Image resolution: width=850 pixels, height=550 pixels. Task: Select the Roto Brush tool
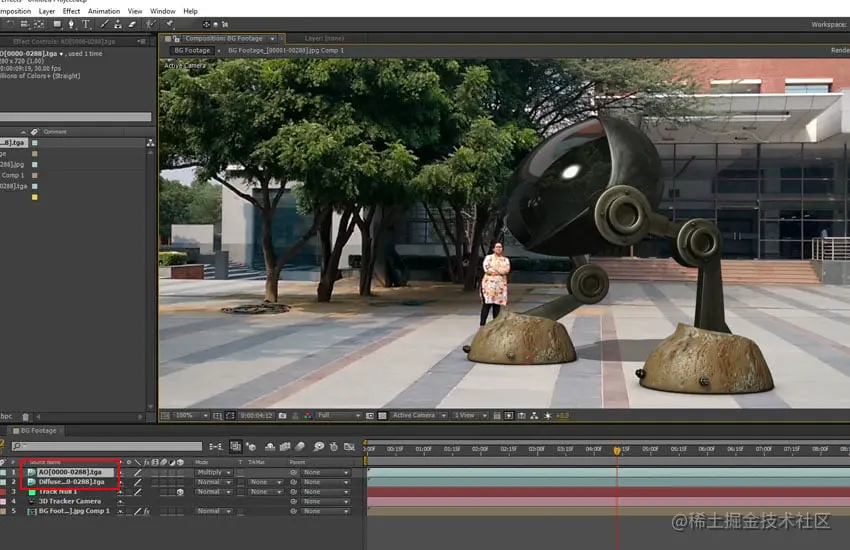coord(151,24)
